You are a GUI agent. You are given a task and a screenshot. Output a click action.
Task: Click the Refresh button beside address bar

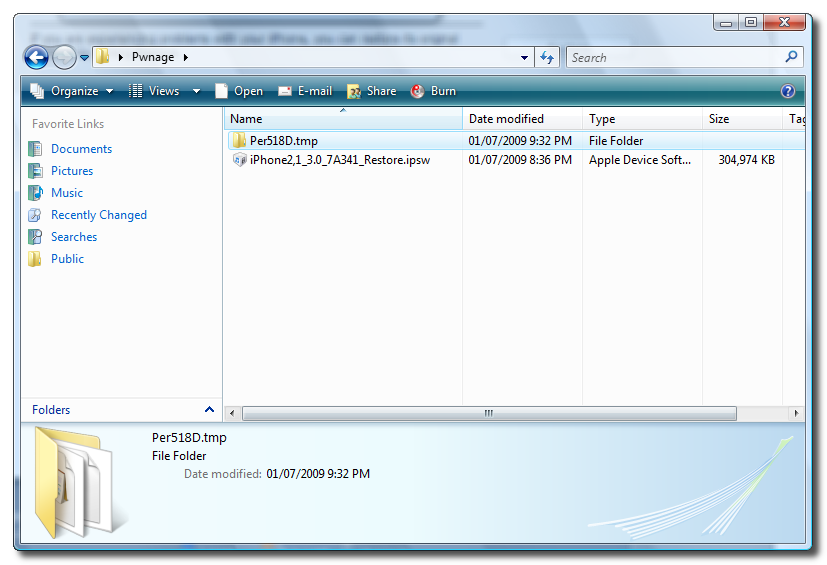click(x=547, y=58)
